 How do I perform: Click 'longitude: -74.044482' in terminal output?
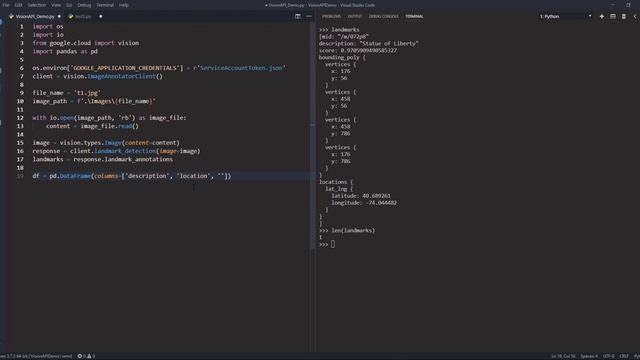point(364,203)
